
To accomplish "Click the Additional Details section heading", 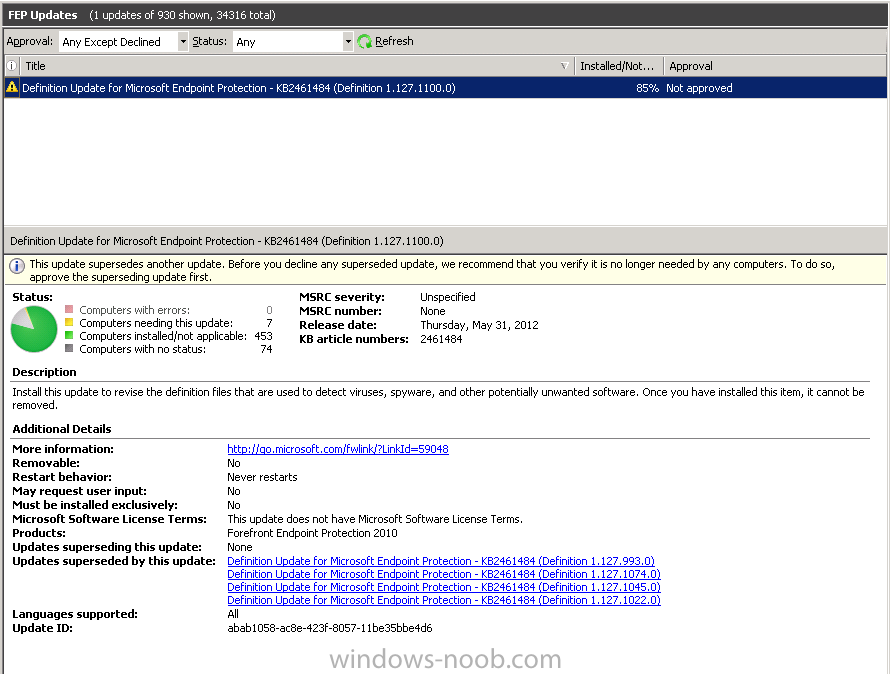I will point(62,429).
